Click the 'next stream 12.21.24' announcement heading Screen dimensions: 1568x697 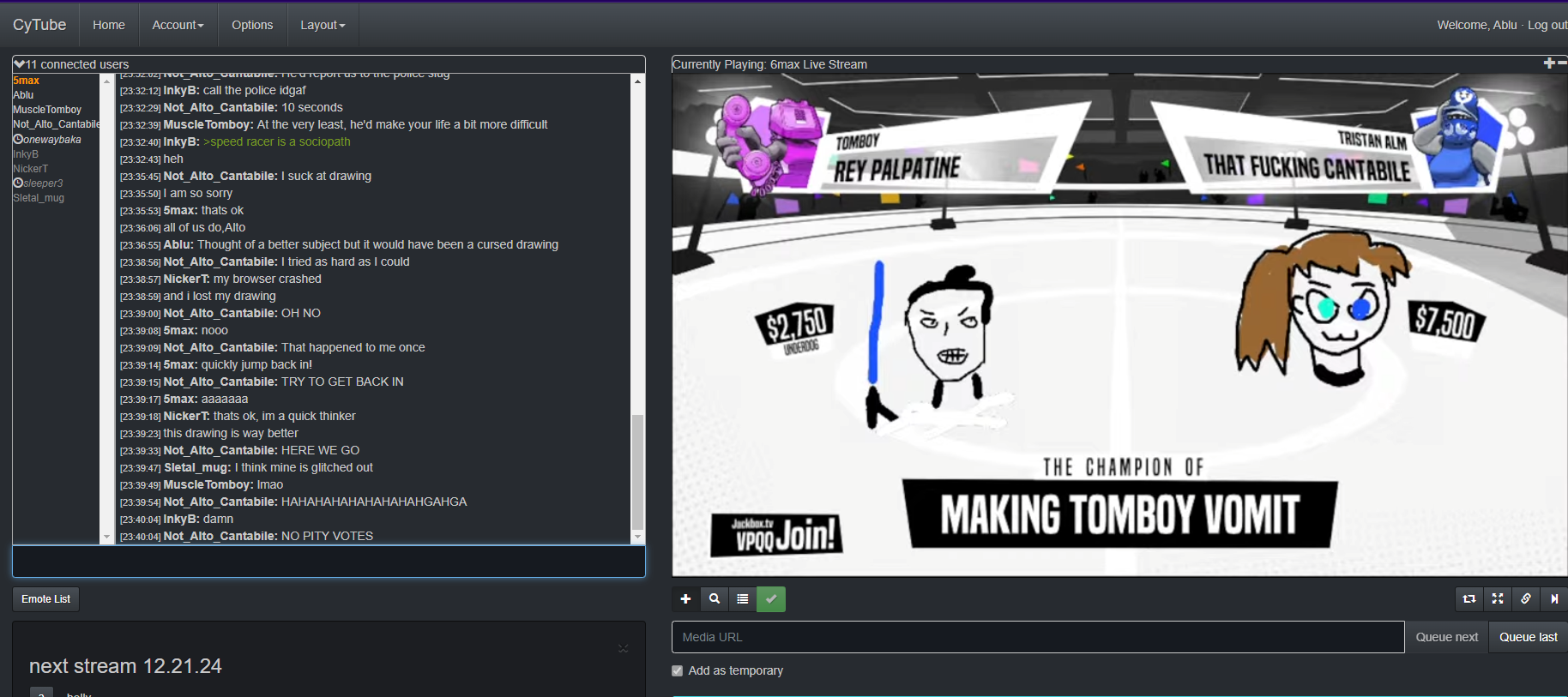click(125, 666)
